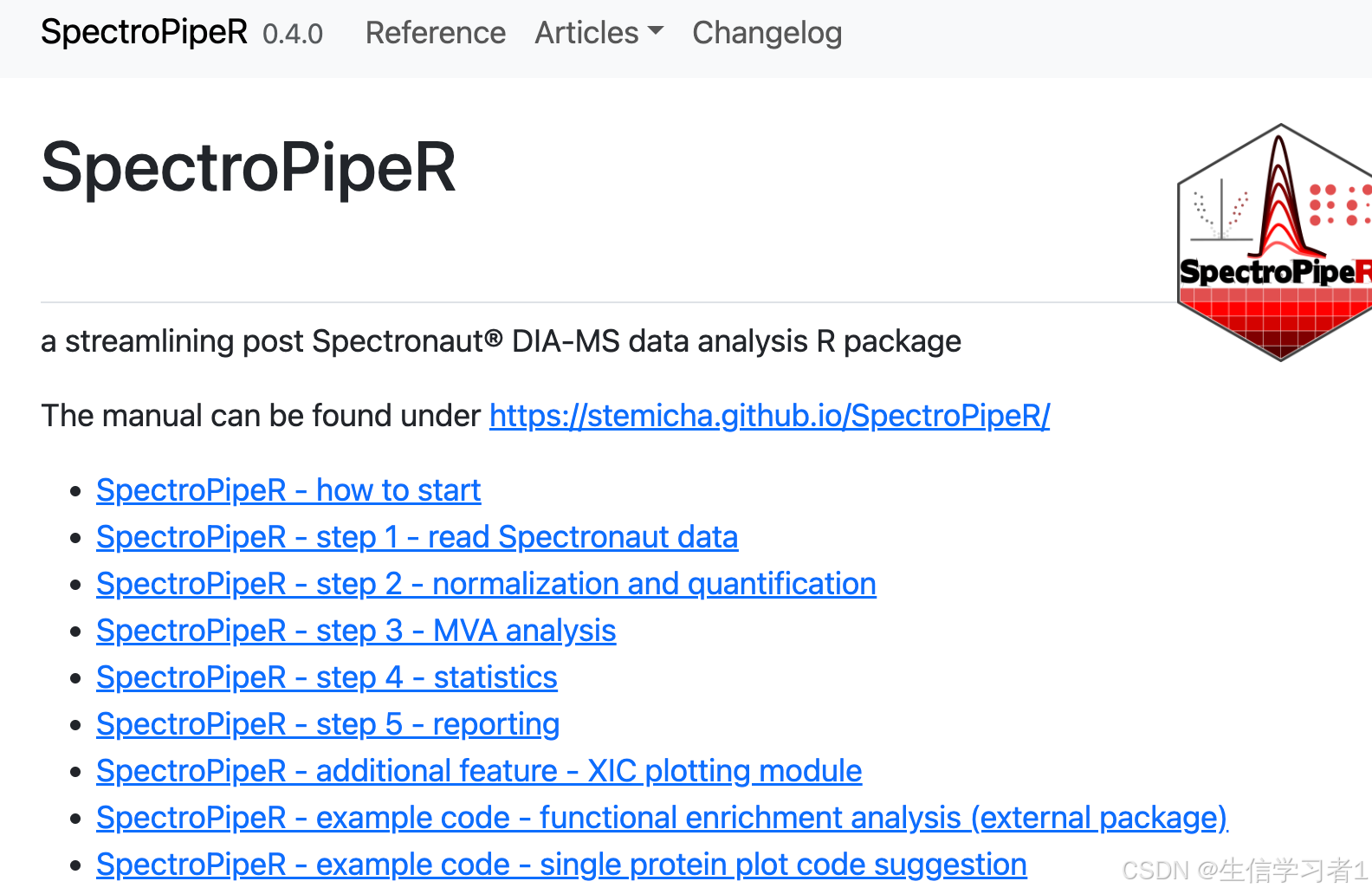Open functional enrichment analysis example
Viewport: 1372px width, 894px height.
(x=662, y=818)
